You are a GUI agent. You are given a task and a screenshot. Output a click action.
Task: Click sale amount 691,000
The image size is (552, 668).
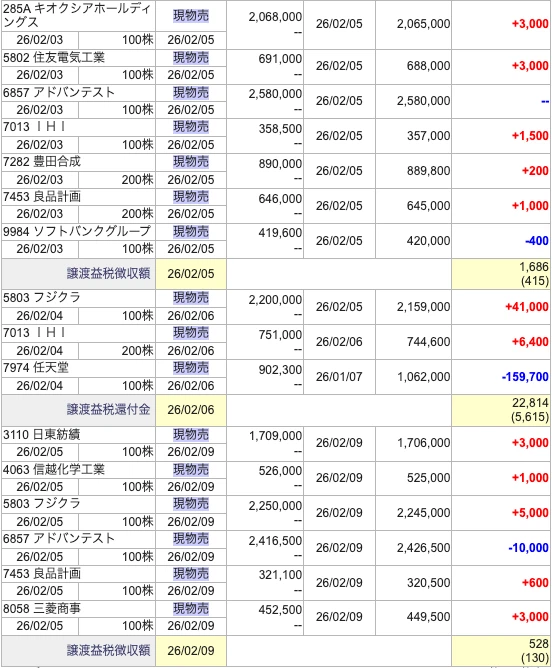pyautogui.click(x=280, y=58)
